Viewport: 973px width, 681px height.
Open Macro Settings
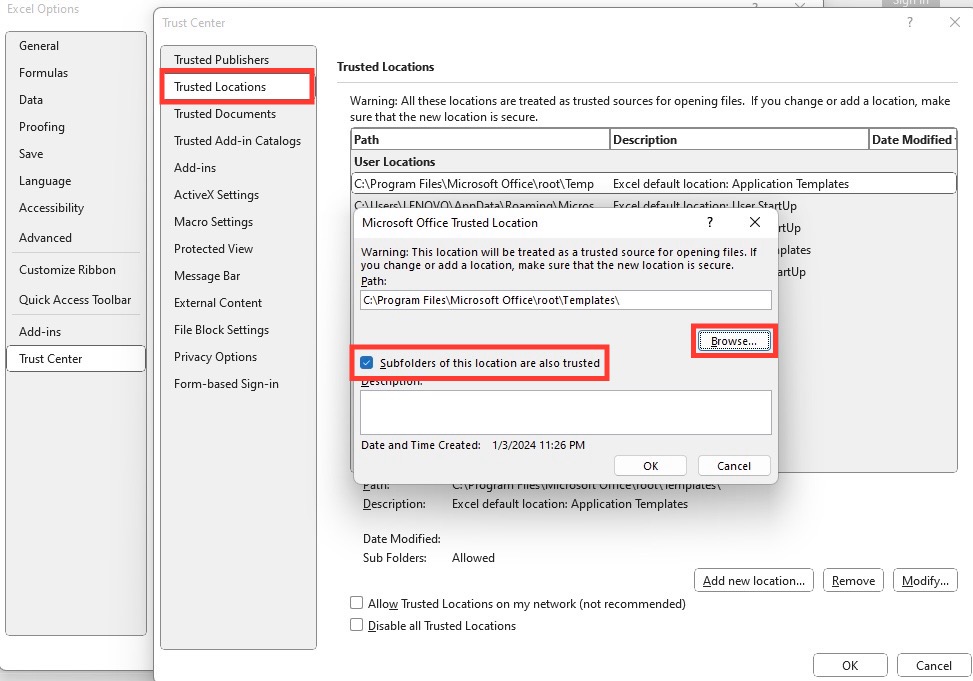213,222
